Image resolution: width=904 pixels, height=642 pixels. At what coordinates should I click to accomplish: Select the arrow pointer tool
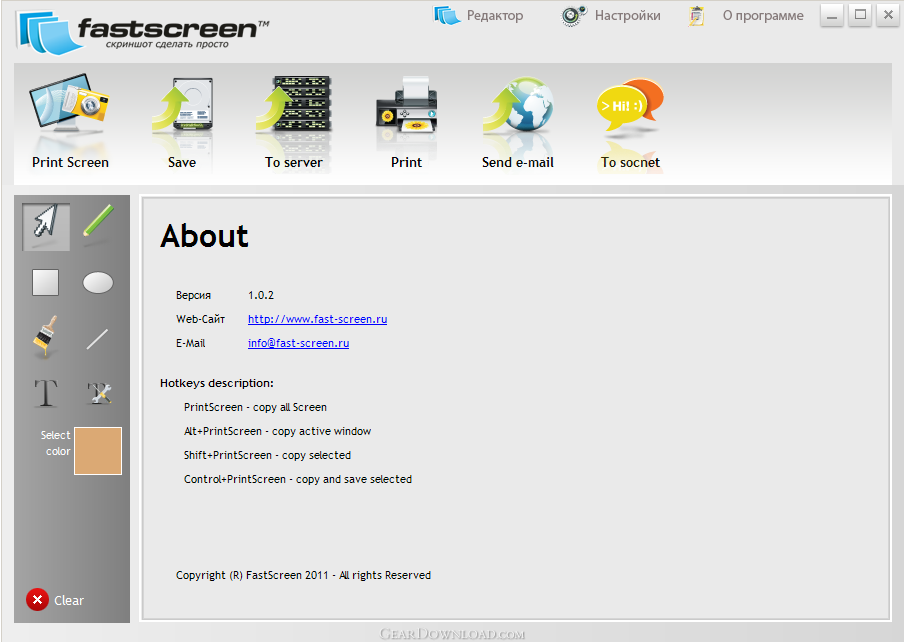point(46,226)
